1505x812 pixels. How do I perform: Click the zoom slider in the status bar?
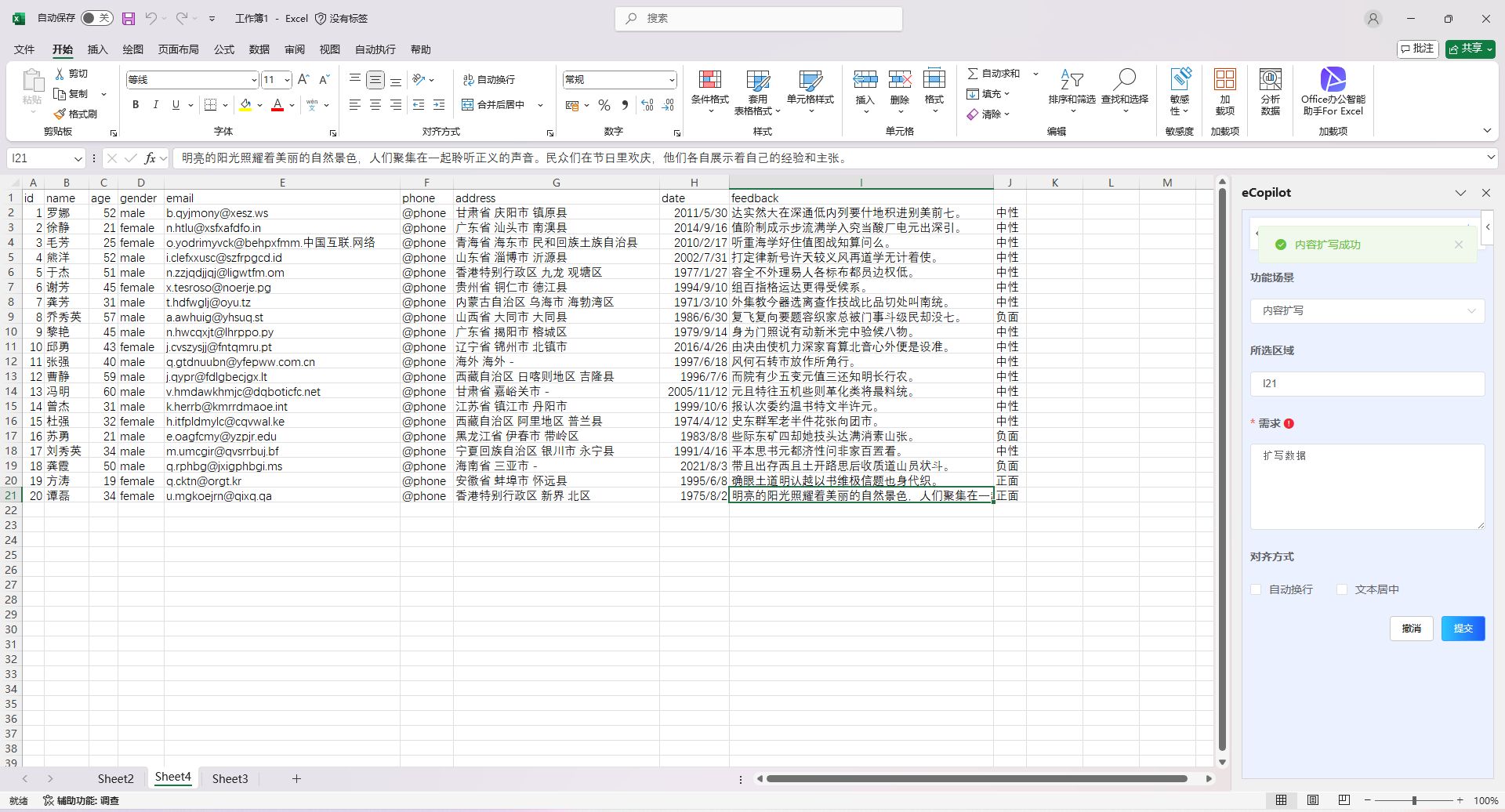pos(1414,800)
